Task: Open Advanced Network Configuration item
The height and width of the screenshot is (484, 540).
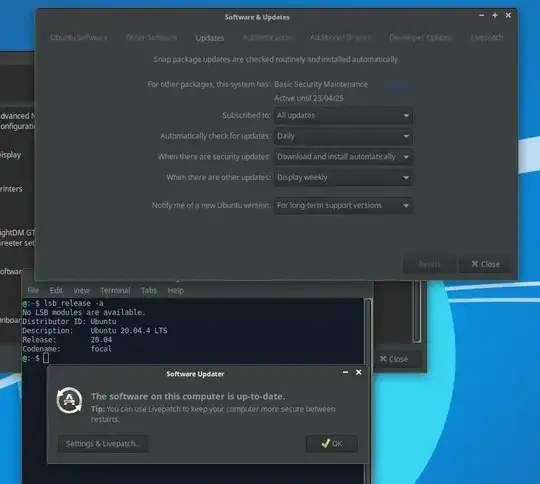Action: pos(17,121)
